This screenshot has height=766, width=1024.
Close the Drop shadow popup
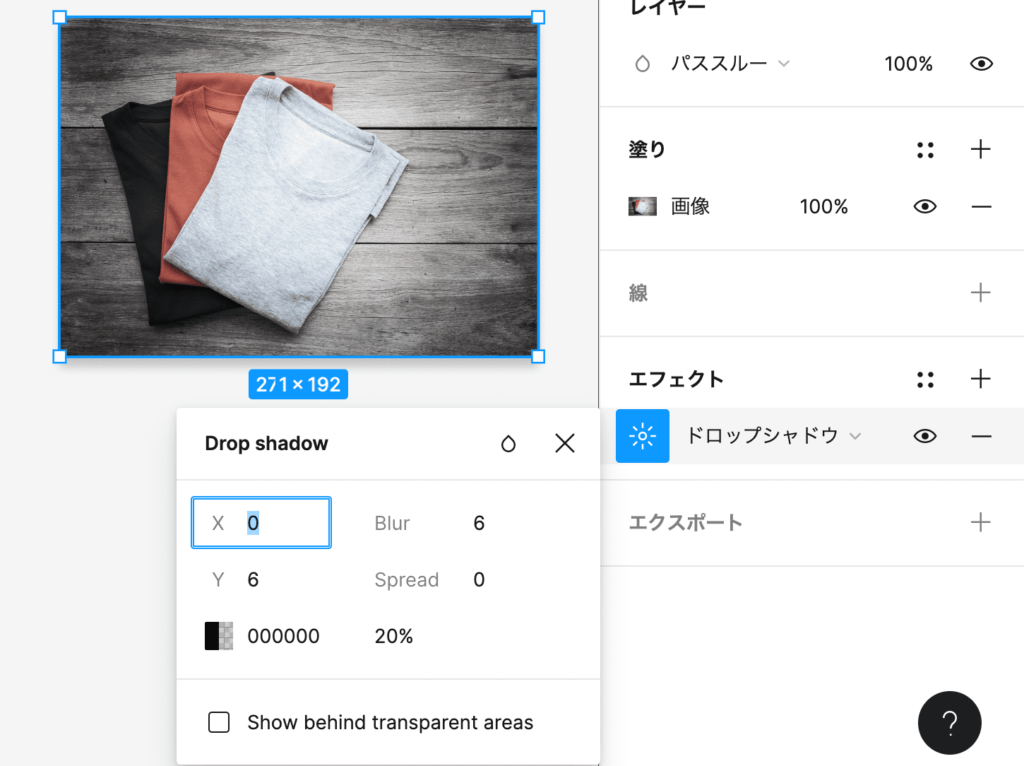click(565, 444)
